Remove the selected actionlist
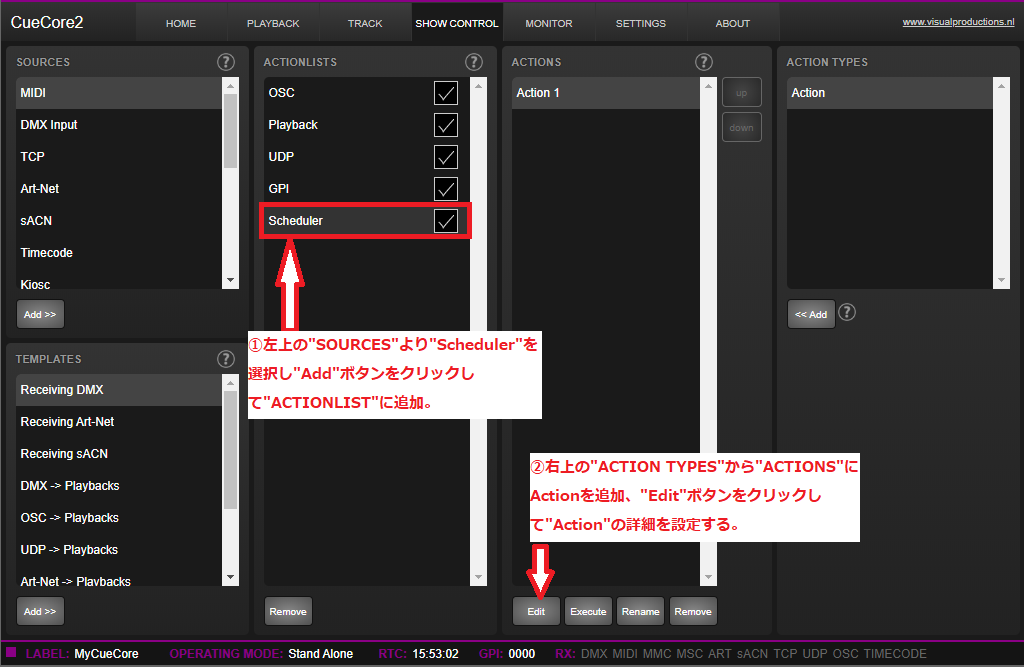 click(288, 611)
